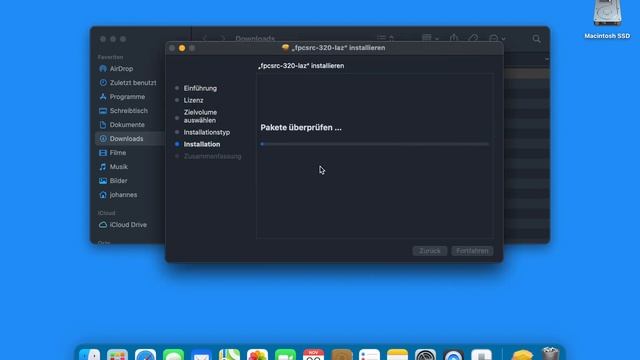Click the installation progress bar
This screenshot has width=640, height=360.
click(375, 144)
